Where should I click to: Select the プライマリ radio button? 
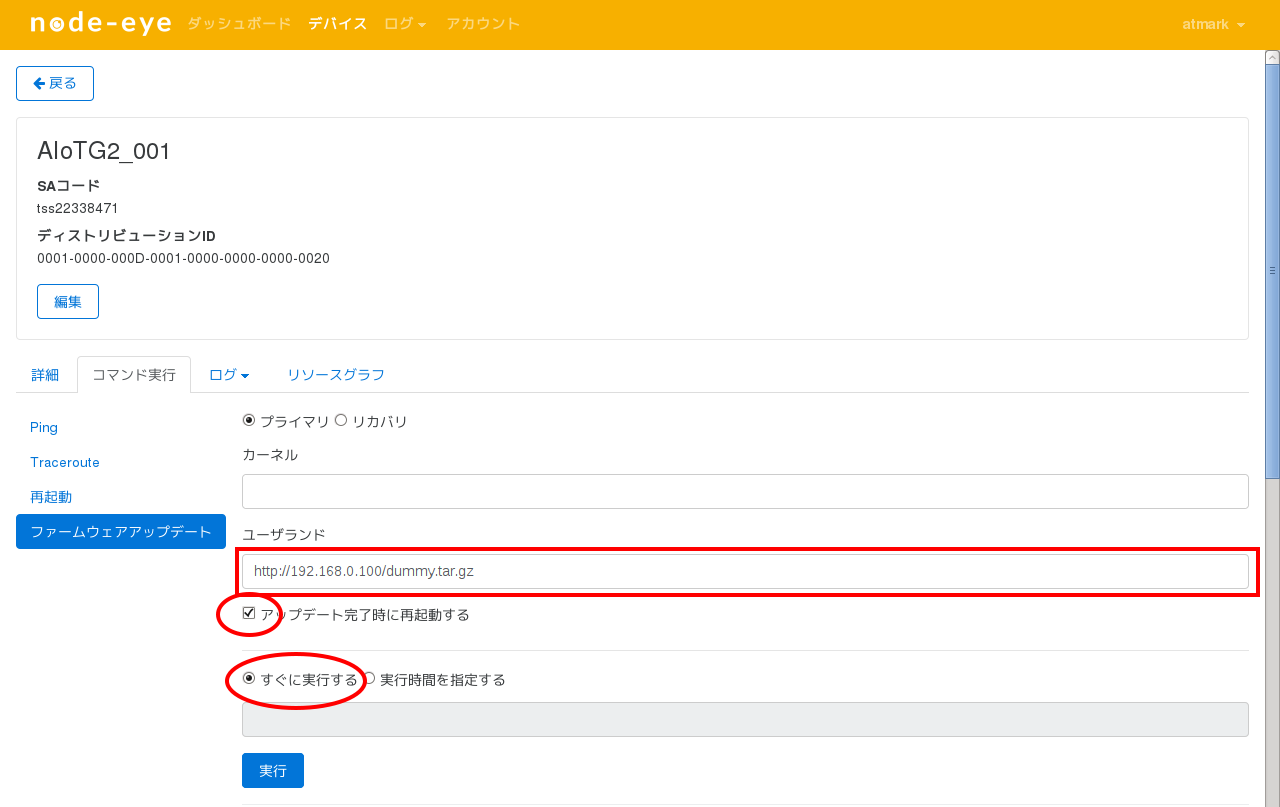point(249,421)
